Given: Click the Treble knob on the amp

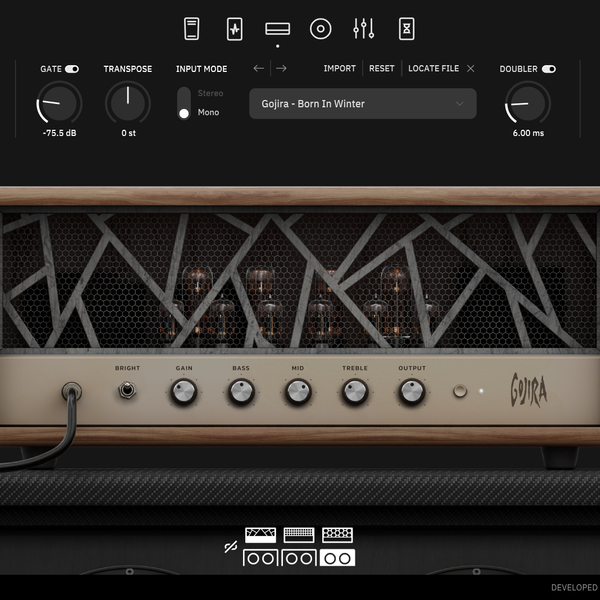Looking at the screenshot, I should [355, 392].
